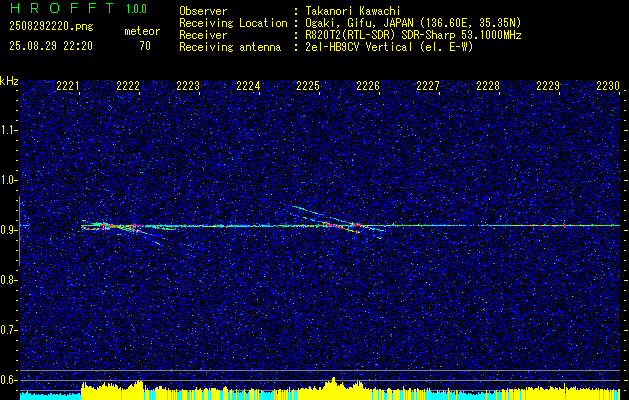
Task: Click time marker 2227
Action: tap(428, 85)
